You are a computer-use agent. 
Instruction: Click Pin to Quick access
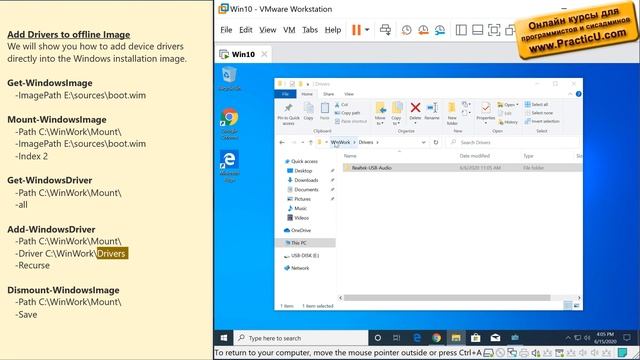(x=288, y=113)
